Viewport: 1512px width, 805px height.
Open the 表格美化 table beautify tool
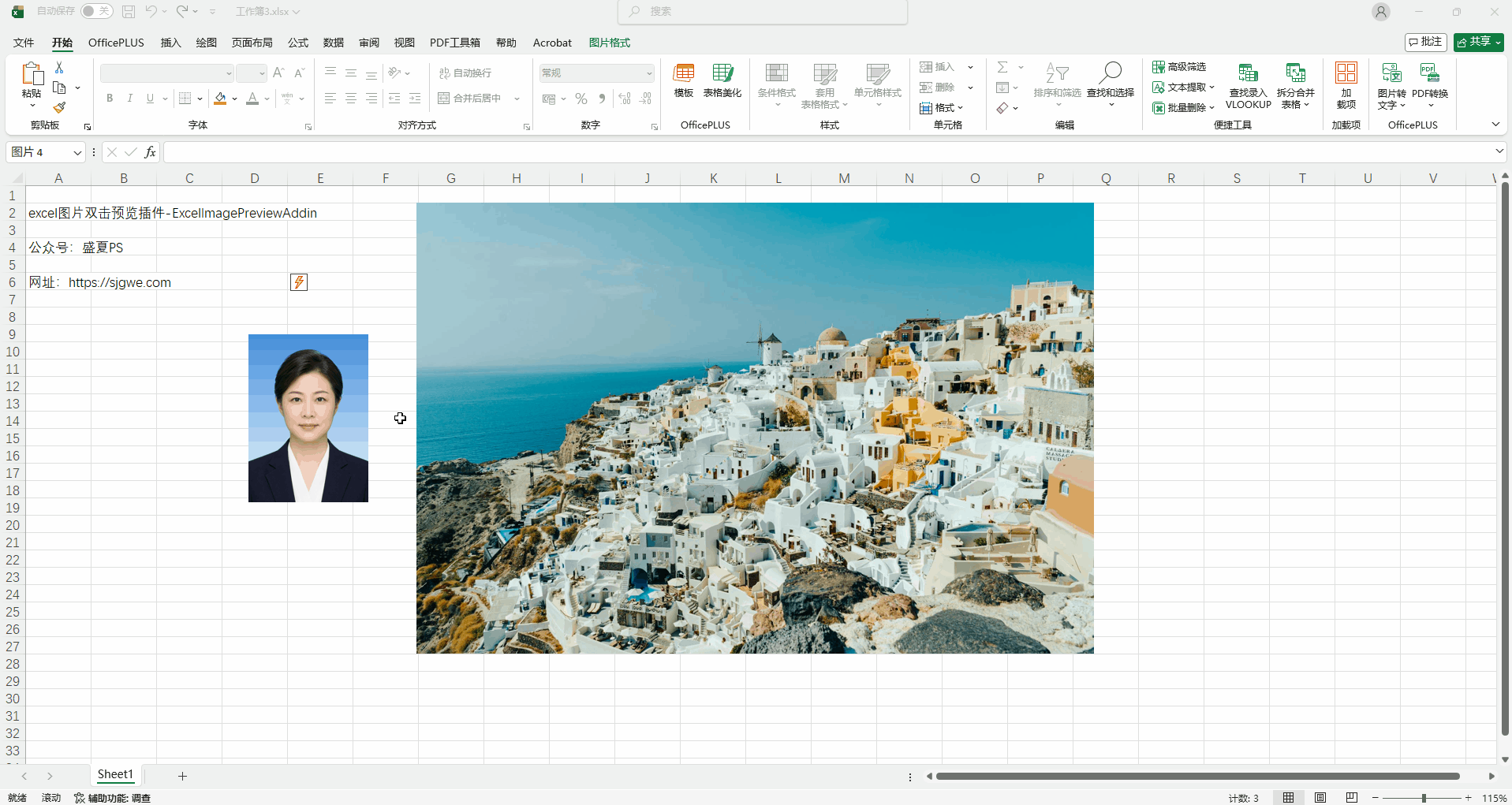coord(722,81)
